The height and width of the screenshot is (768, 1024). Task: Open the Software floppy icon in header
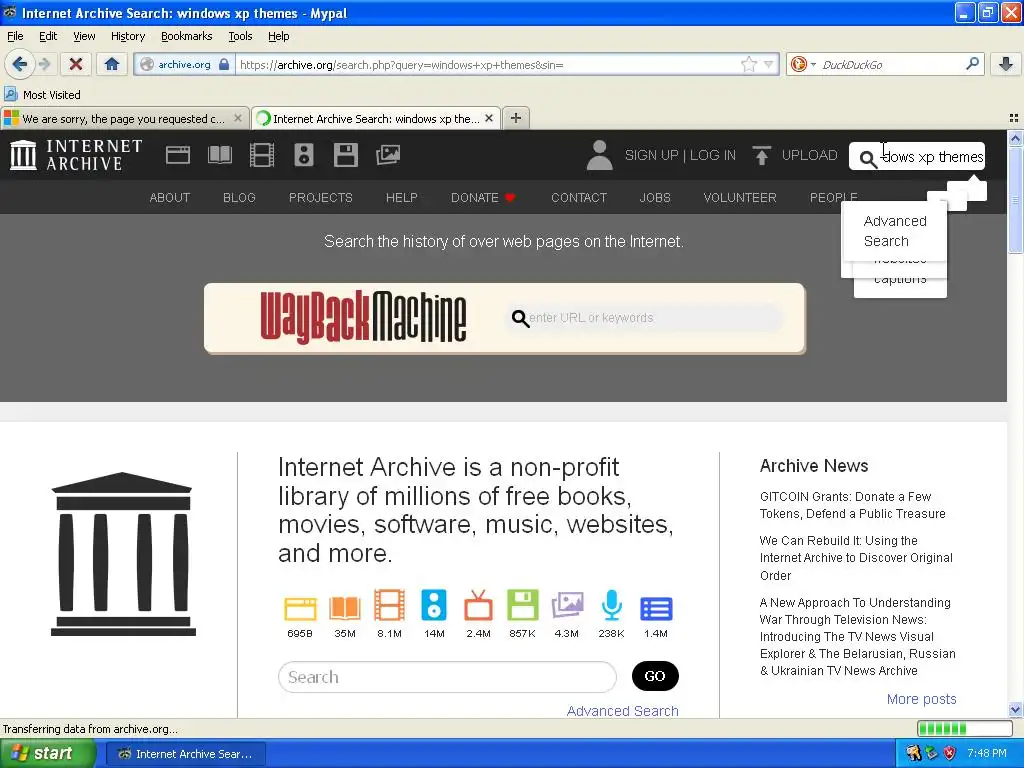(x=345, y=155)
